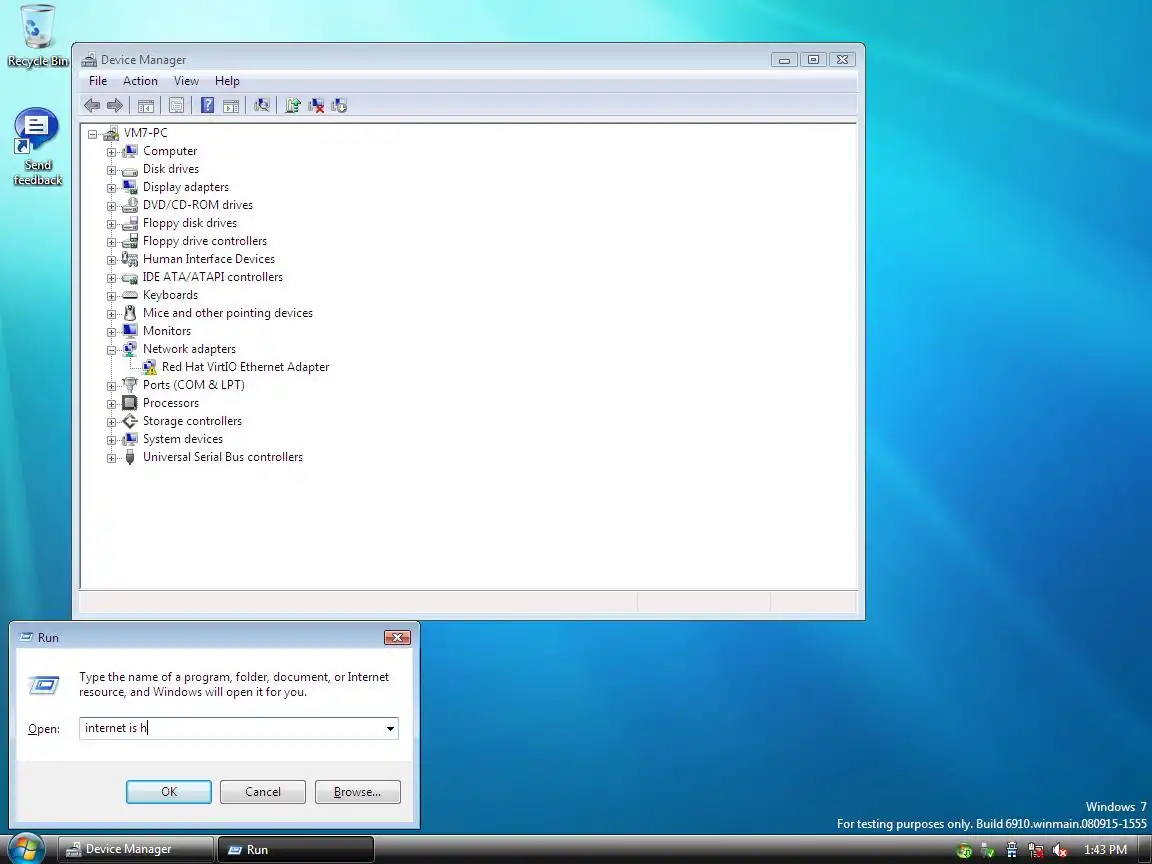
Task: Close the Run dialog with red X
Action: tap(397, 637)
